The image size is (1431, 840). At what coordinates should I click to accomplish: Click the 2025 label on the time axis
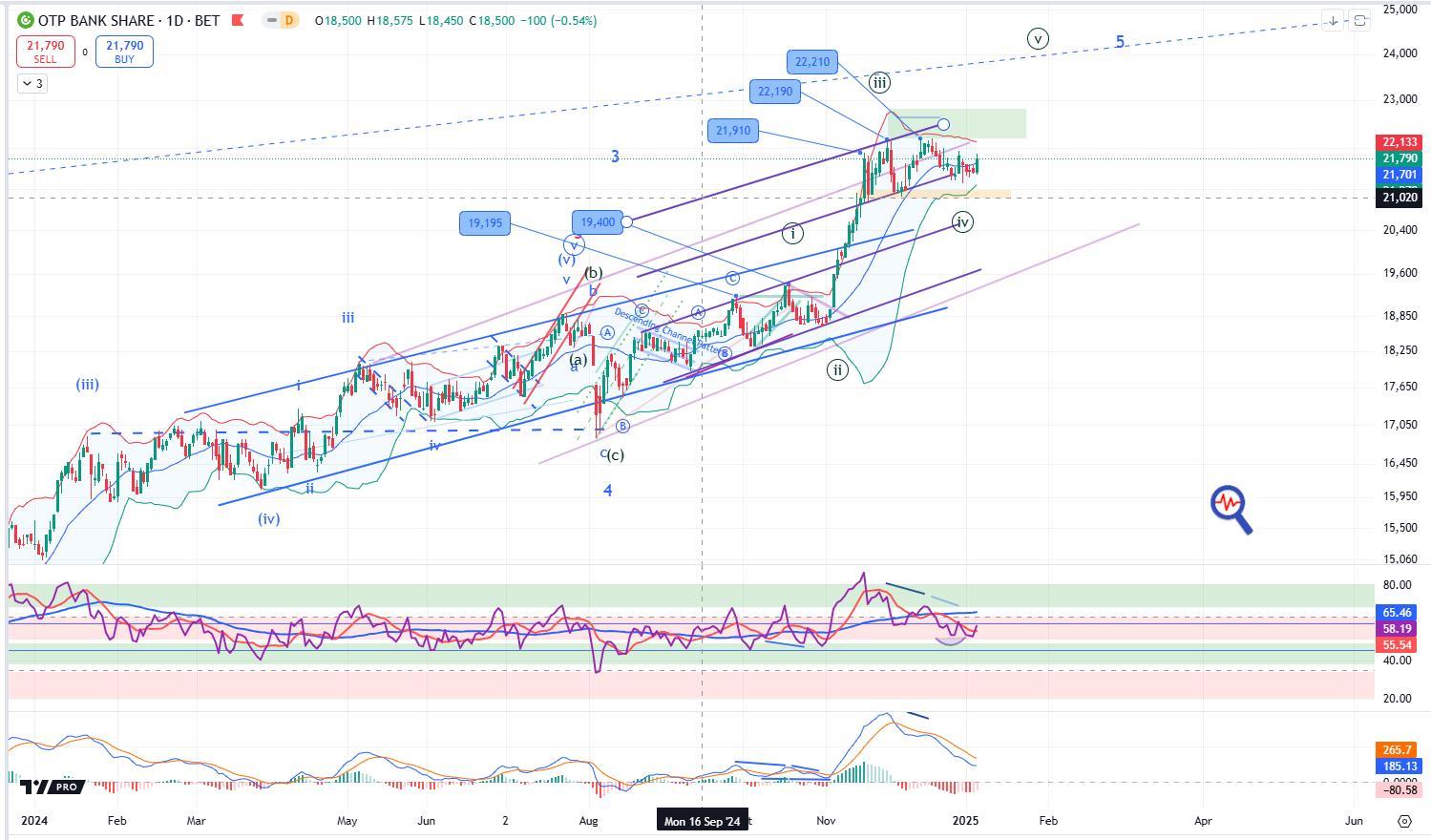pyautogui.click(x=966, y=821)
